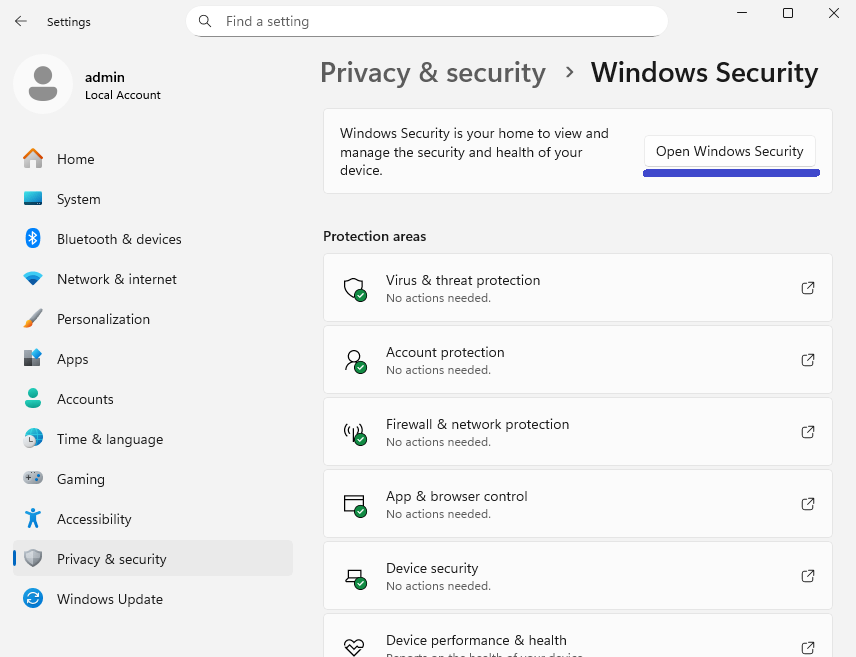Focus the Find a setting search box

pos(427,21)
